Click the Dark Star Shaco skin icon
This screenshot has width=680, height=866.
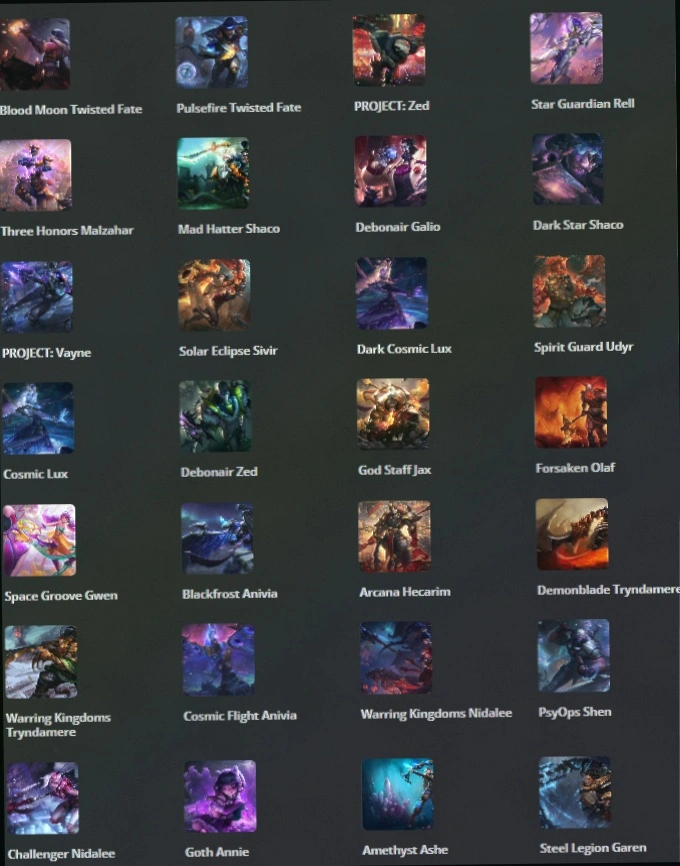568,169
